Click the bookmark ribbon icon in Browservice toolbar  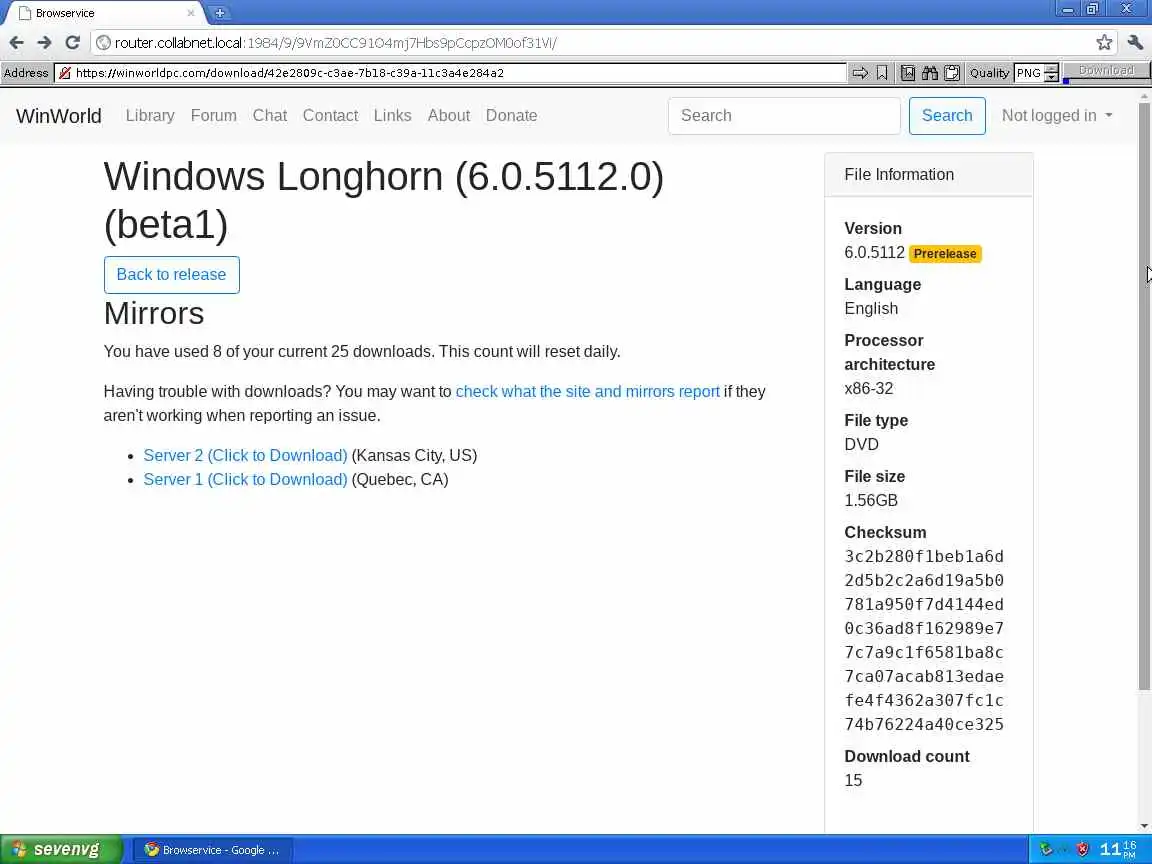(882, 73)
